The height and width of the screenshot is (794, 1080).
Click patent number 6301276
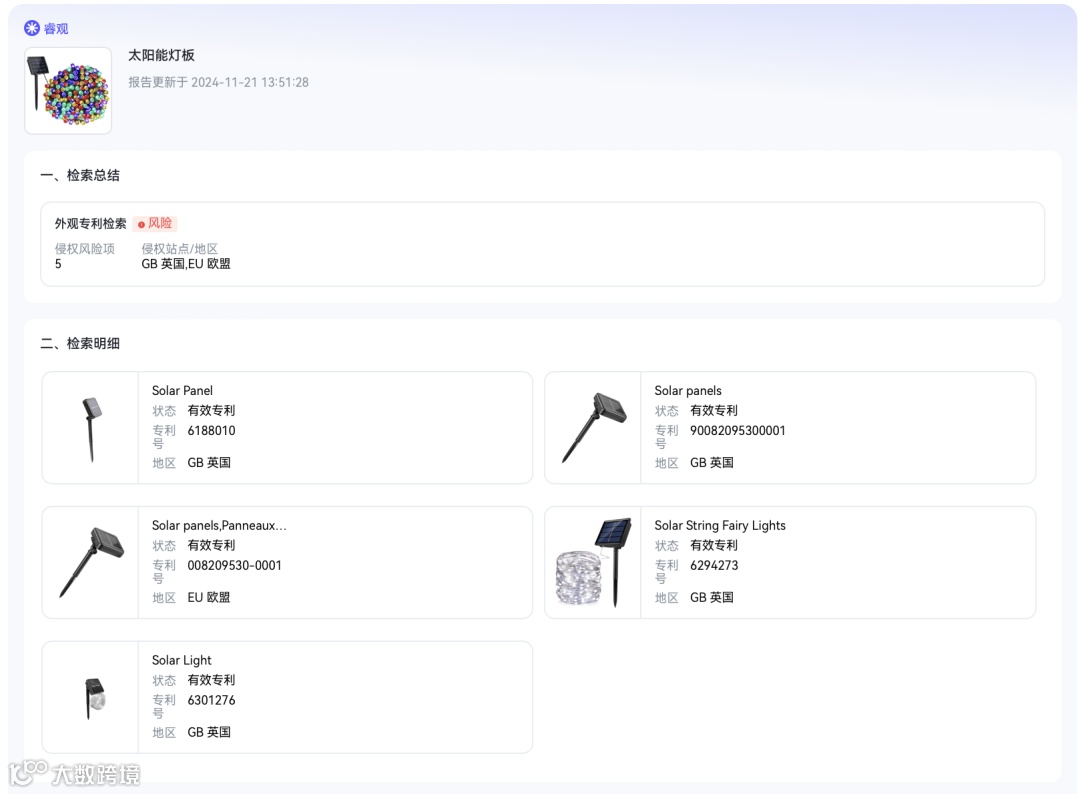(x=211, y=700)
